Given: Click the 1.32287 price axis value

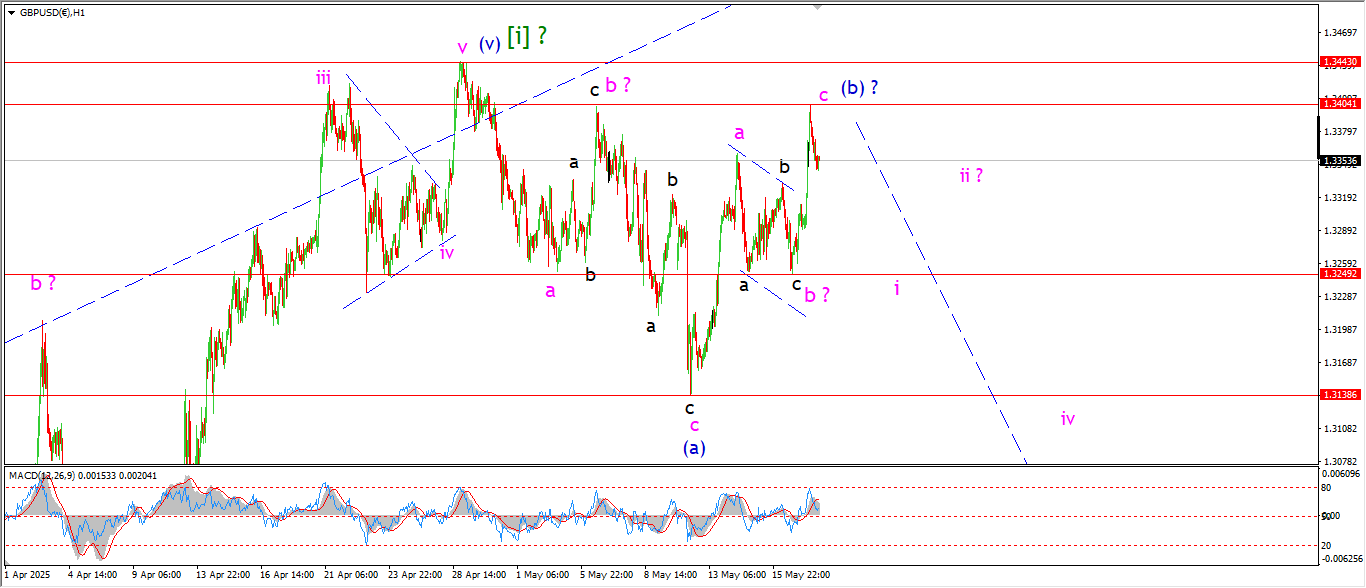Looking at the screenshot, I should point(1339,297).
